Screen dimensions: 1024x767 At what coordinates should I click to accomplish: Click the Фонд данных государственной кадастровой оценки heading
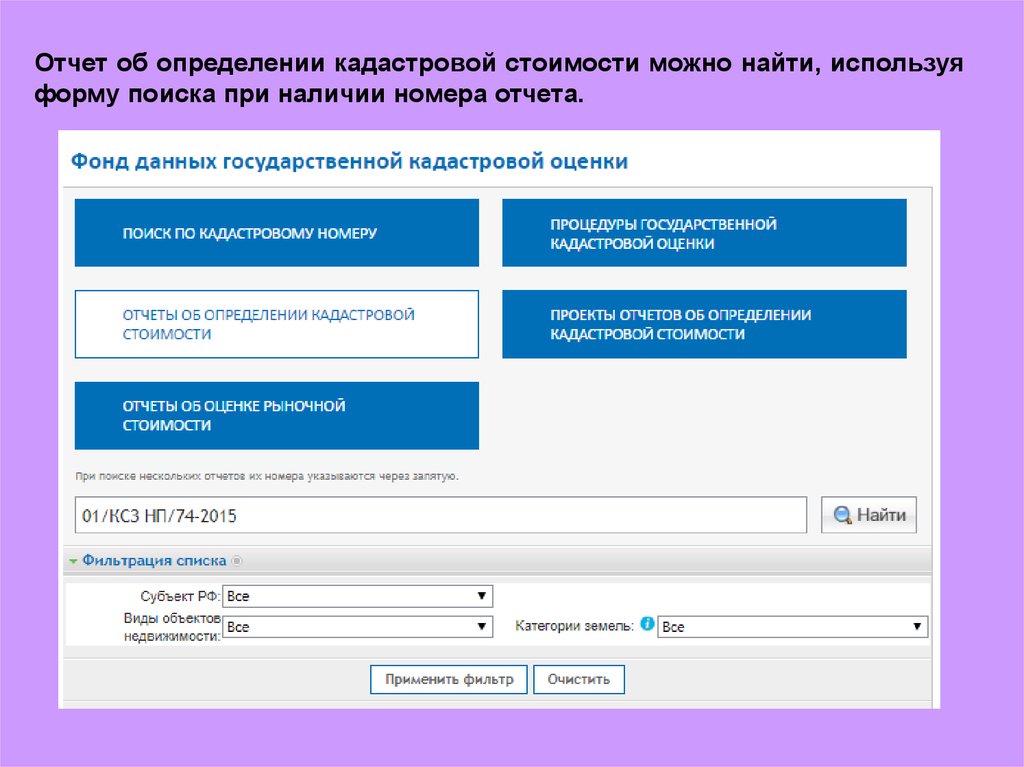(x=349, y=161)
